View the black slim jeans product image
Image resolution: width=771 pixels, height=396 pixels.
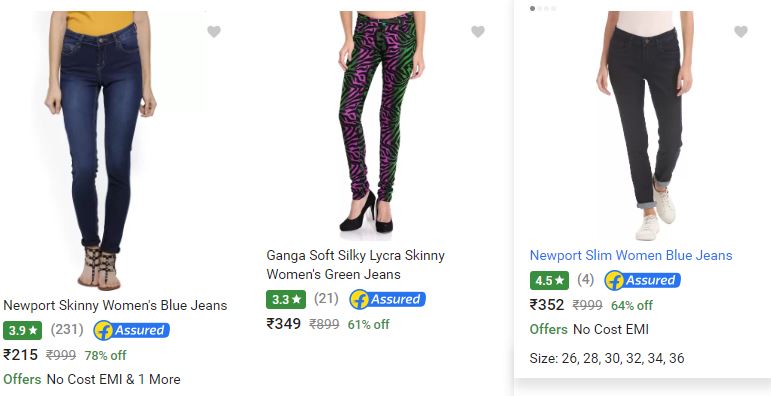[x=645, y=125]
